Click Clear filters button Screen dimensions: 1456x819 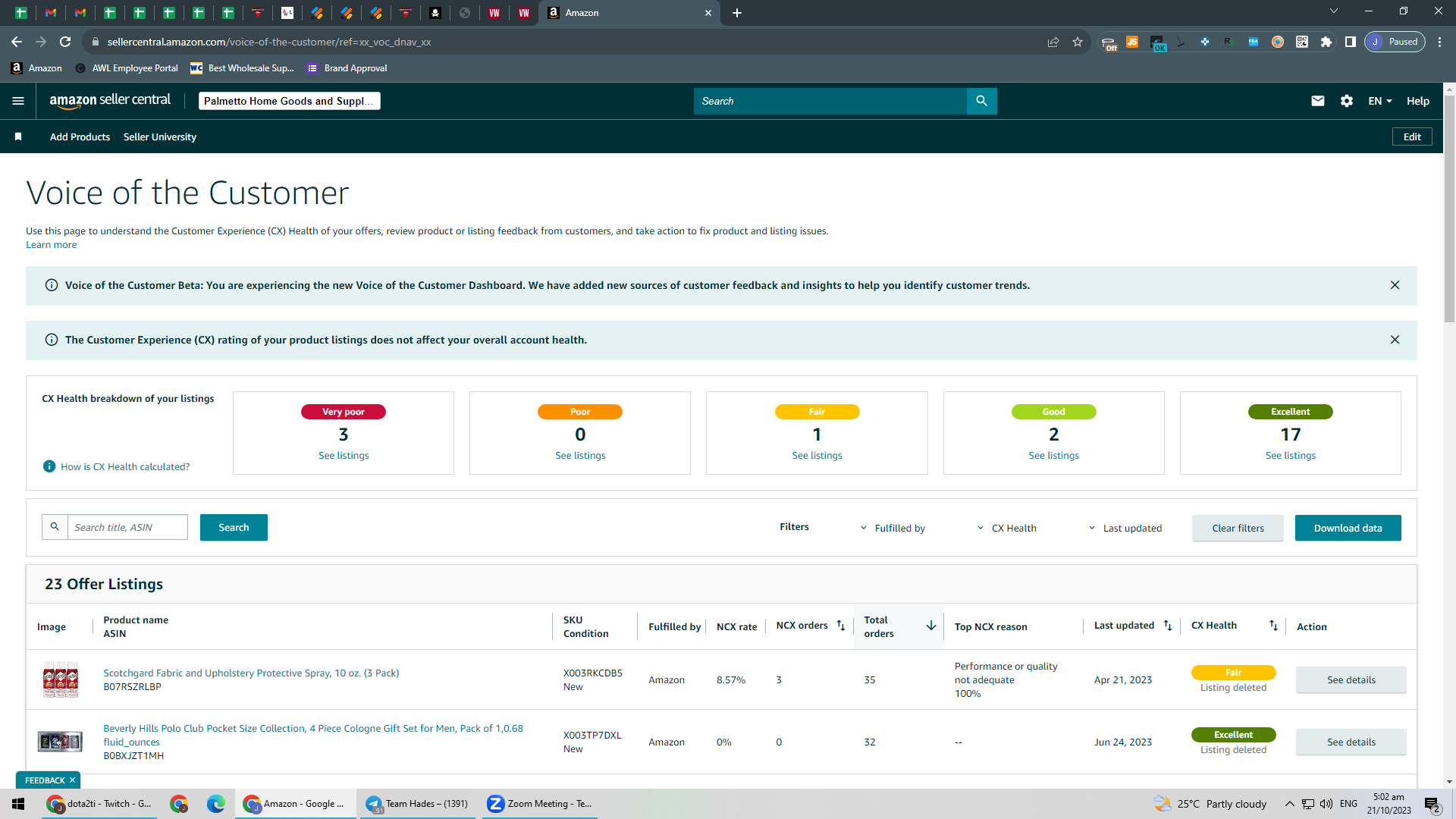click(x=1238, y=528)
